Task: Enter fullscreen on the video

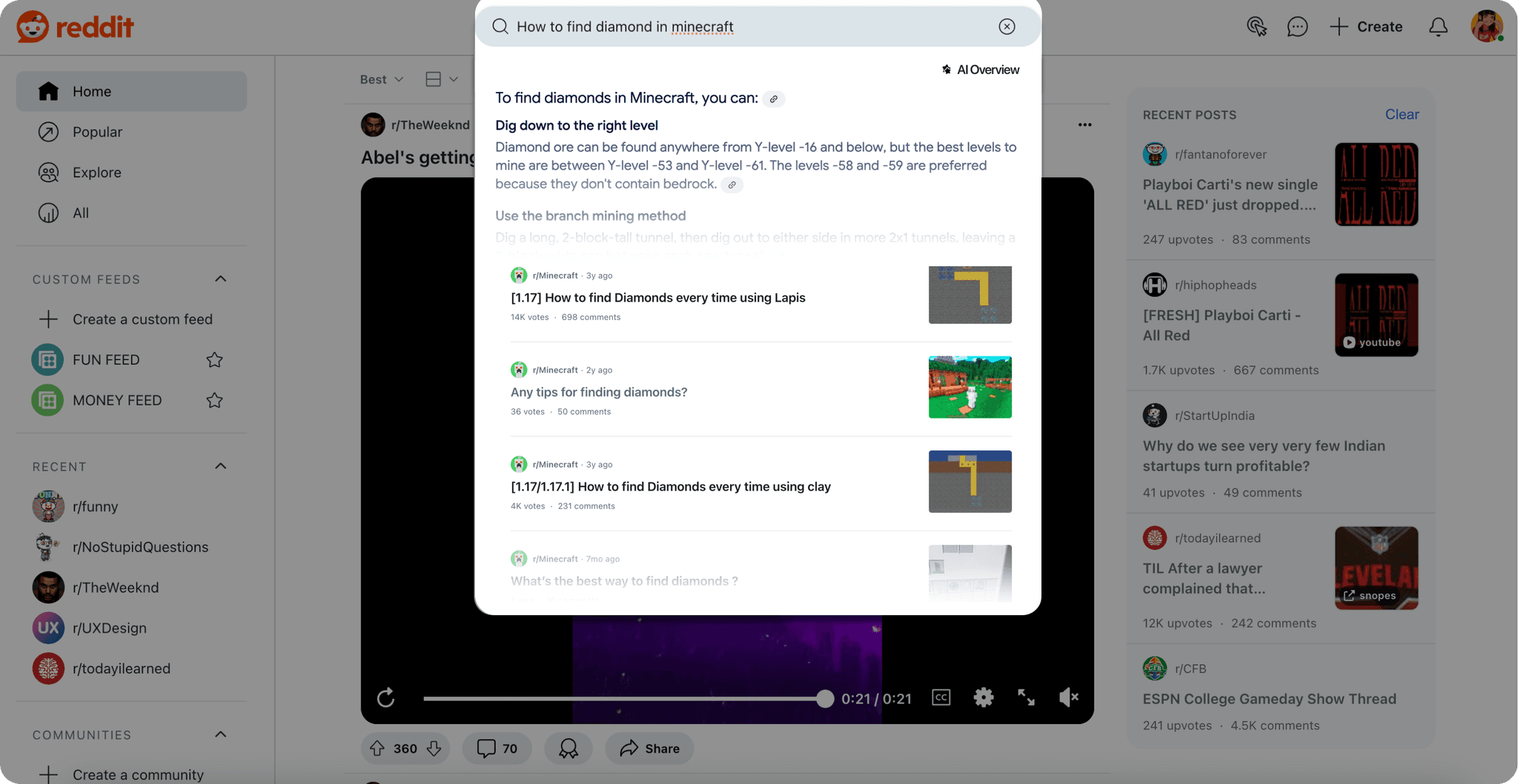Action: coord(1026,697)
